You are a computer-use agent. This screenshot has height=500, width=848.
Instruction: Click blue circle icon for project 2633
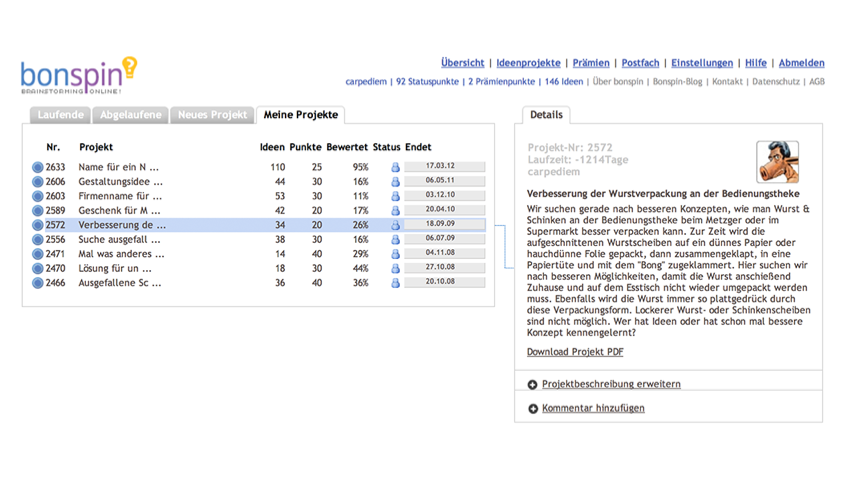[x=38, y=168]
